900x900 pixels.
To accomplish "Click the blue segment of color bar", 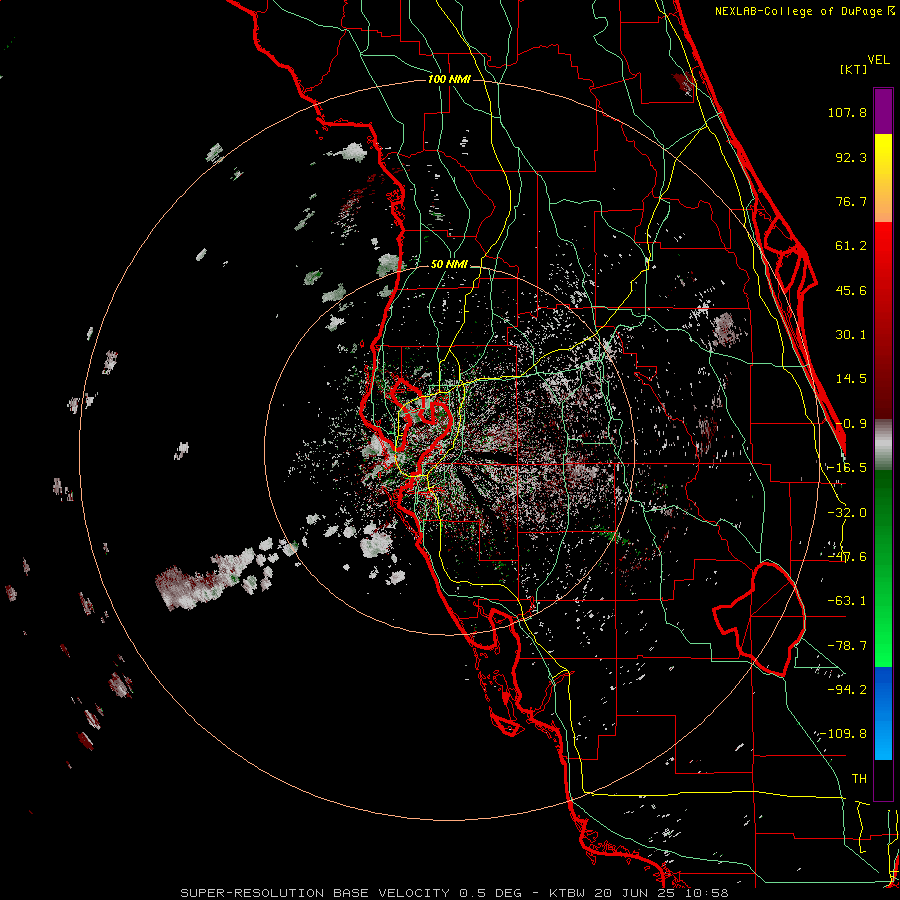I will tap(883, 713).
